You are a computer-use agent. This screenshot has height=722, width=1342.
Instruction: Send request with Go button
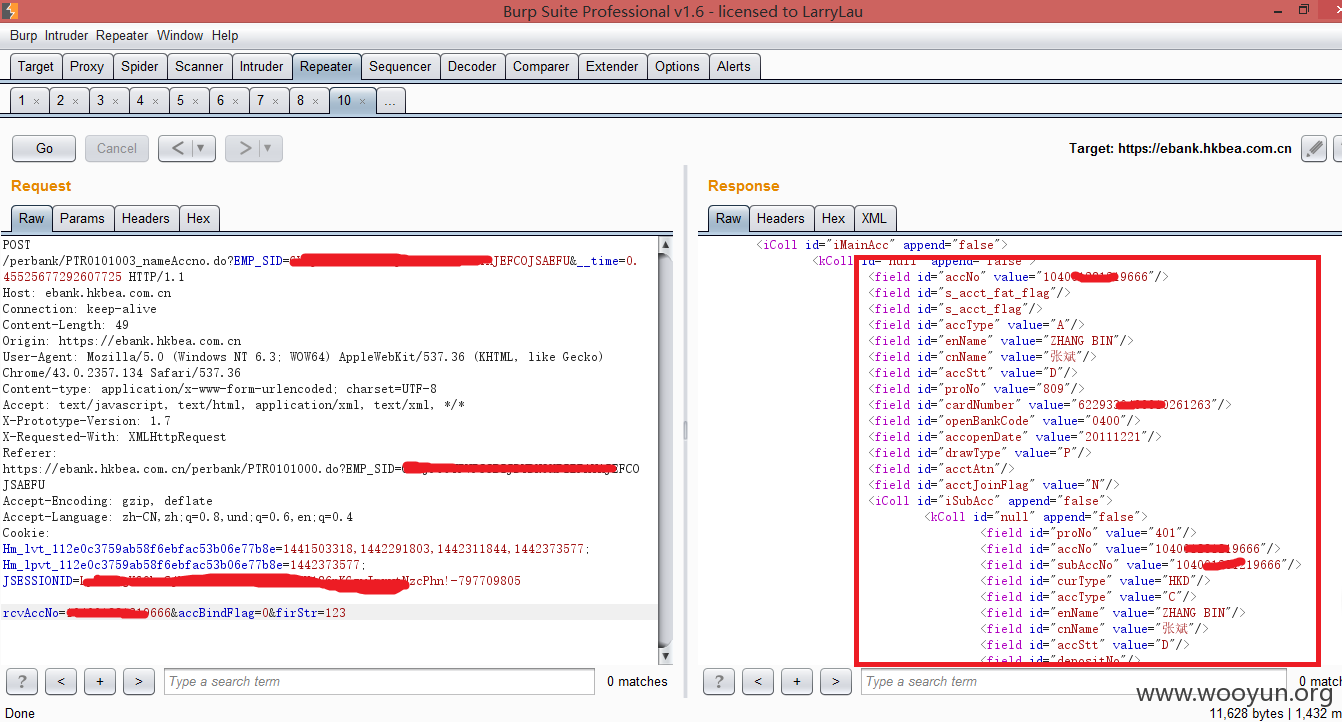(44, 148)
